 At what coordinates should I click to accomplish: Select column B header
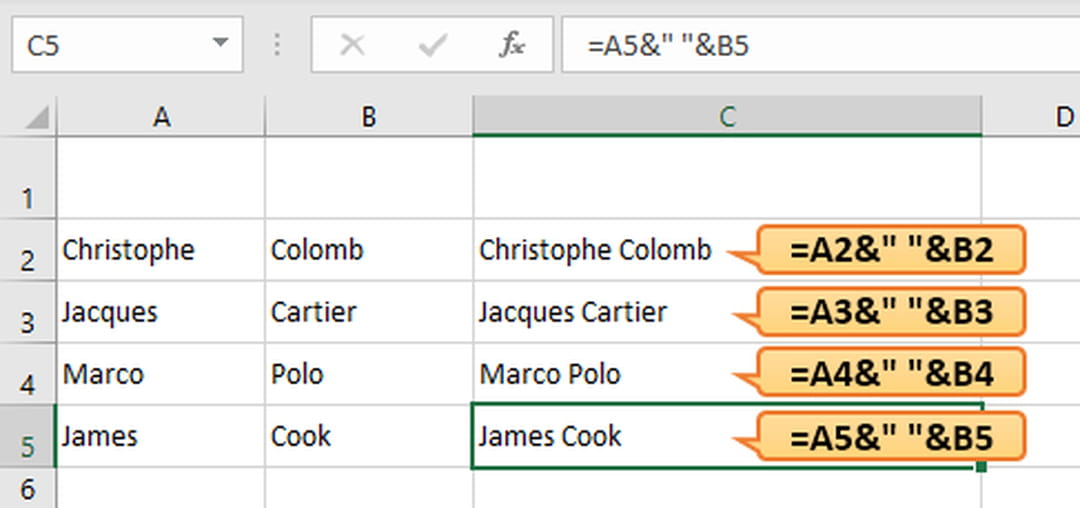click(369, 117)
